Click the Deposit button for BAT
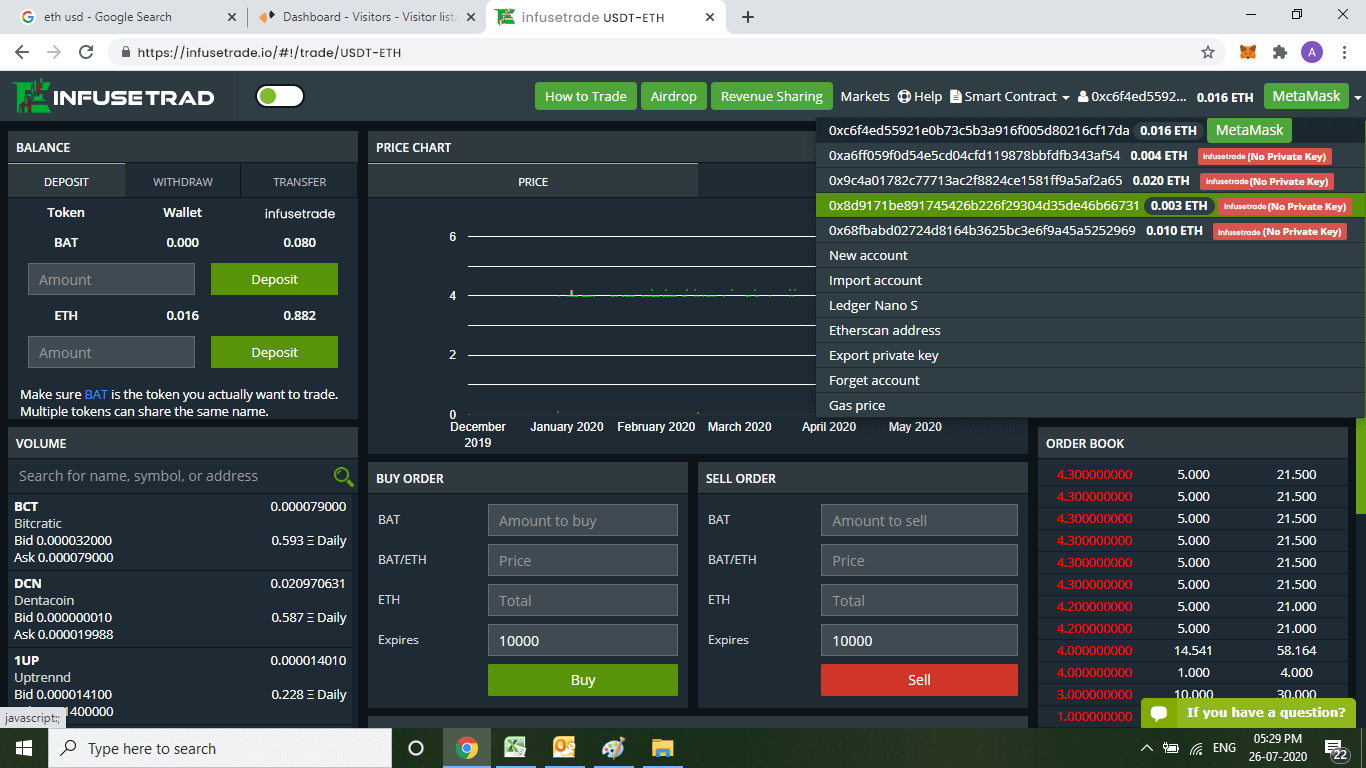 point(274,280)
